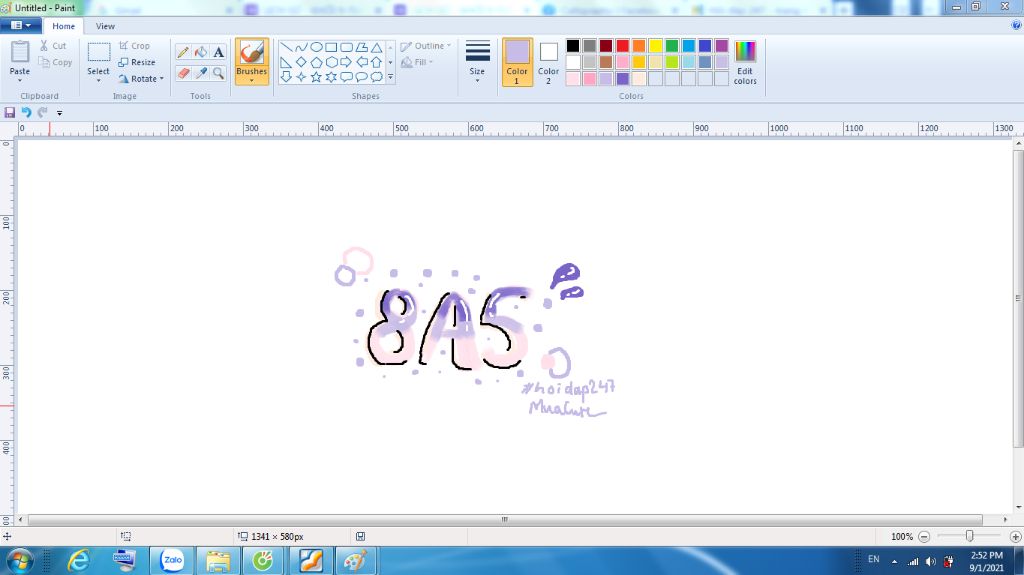The image size is (1024, 575).
Task: Click the zoom slider handle
Action: tap(970, 536)
